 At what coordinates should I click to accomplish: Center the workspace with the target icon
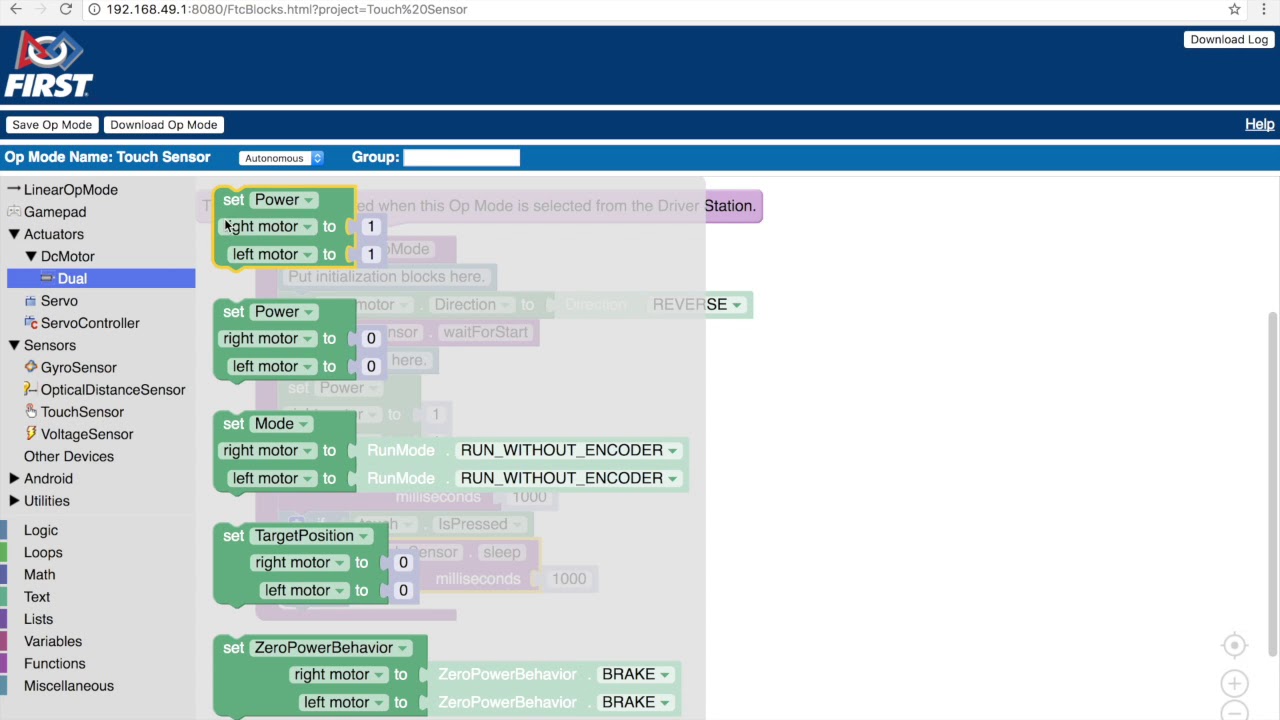tap(1235, 645)
